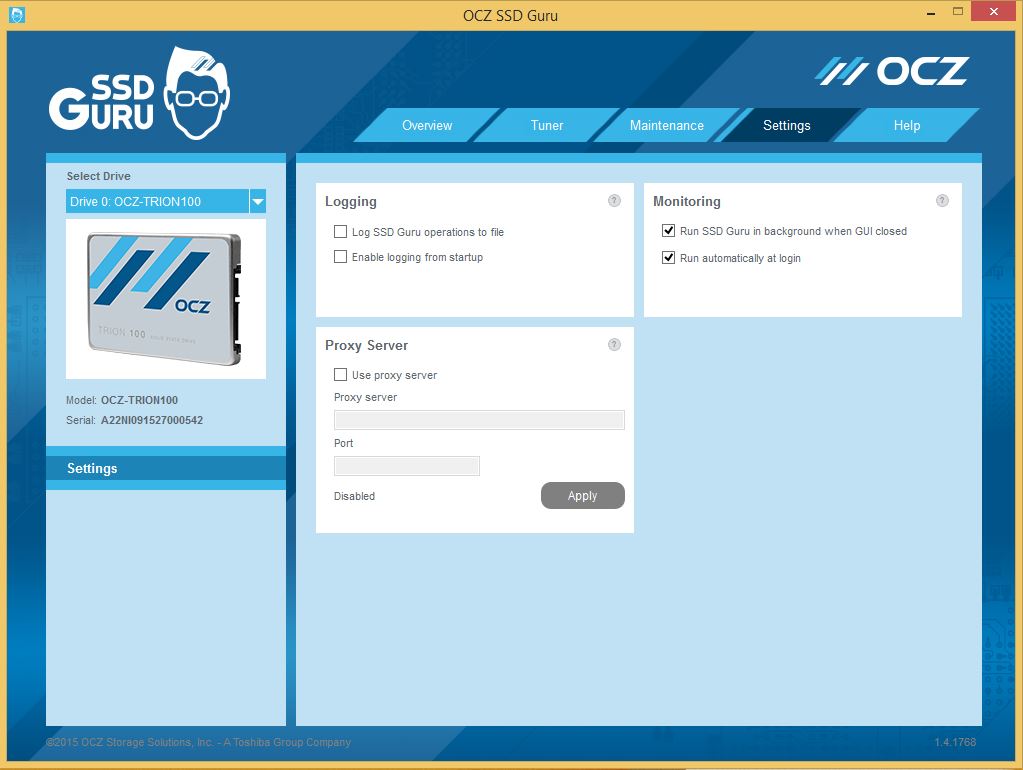Click the Monitoring section heading

(x=687, y=202)
